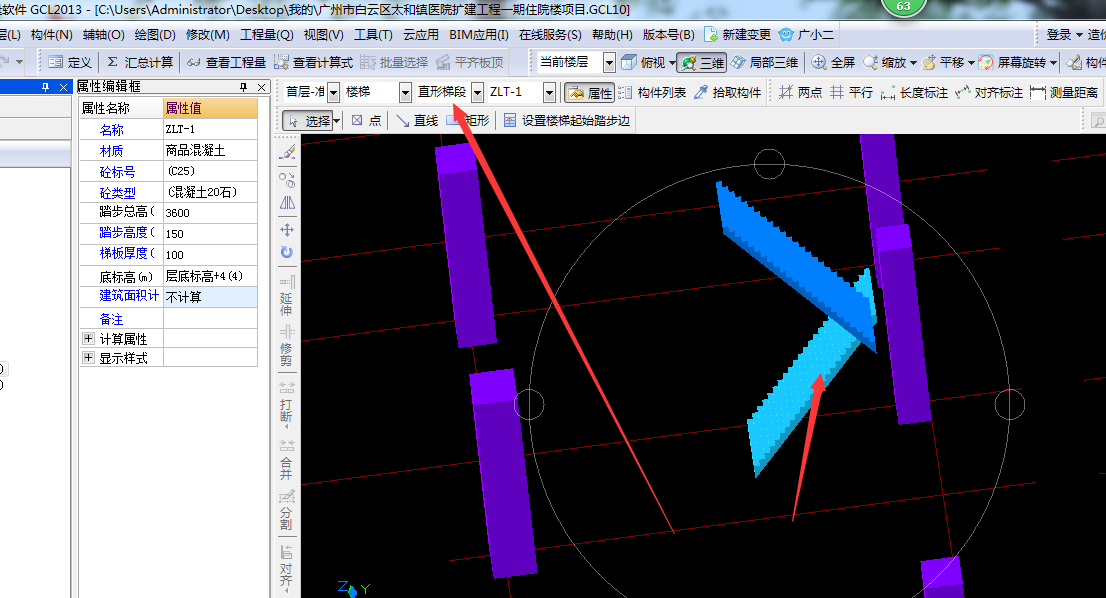1106x598 pixels.
Task: Open 俯视 view dropdown arrow
Action: (672, 63)
